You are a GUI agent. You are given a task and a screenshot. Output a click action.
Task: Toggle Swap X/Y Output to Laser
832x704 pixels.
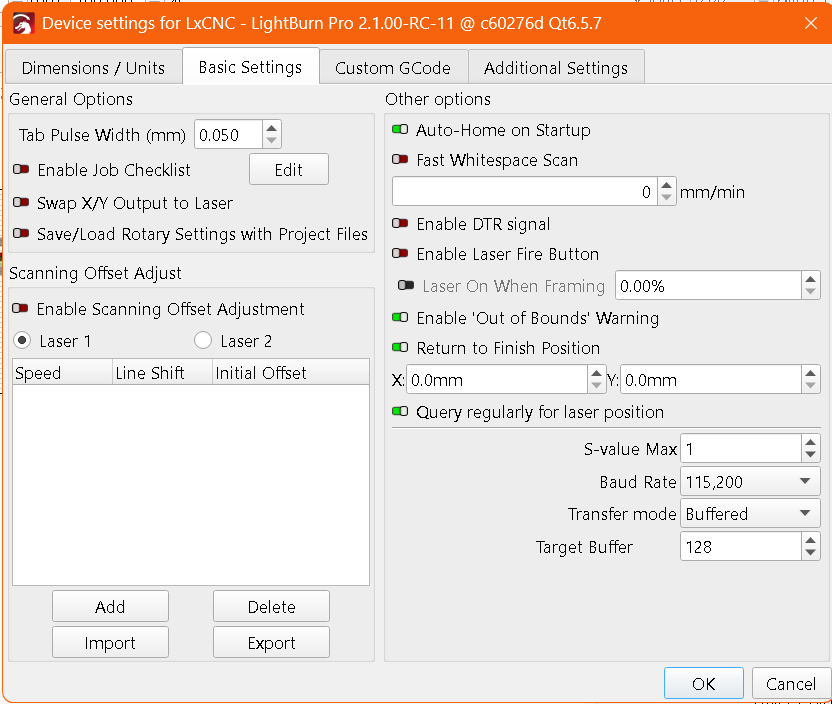click(x=21, y=203)
